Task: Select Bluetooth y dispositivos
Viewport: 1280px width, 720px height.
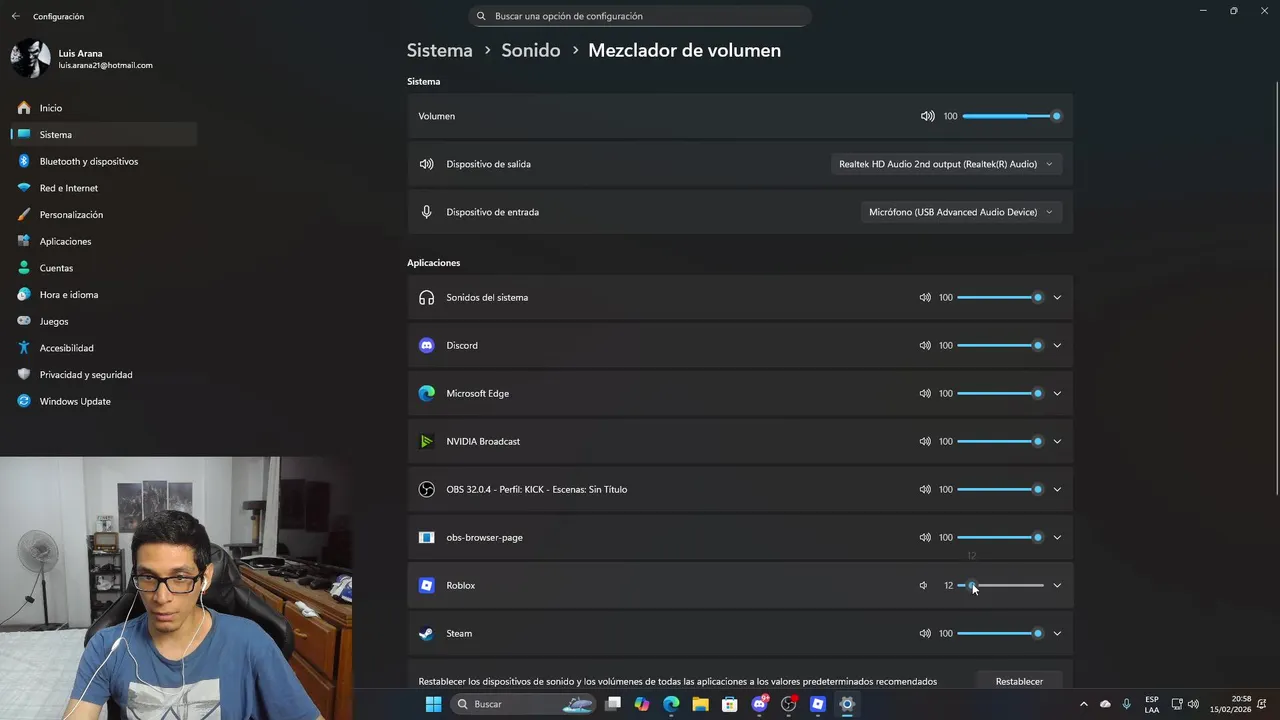Action: 103,161
